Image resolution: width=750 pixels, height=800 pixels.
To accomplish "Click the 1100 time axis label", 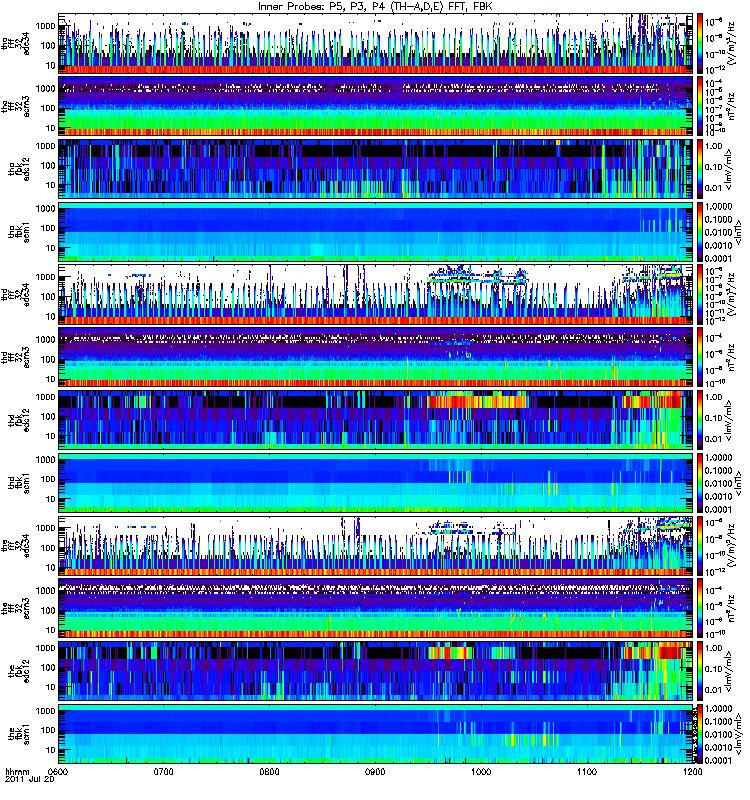I will point(587,771).
